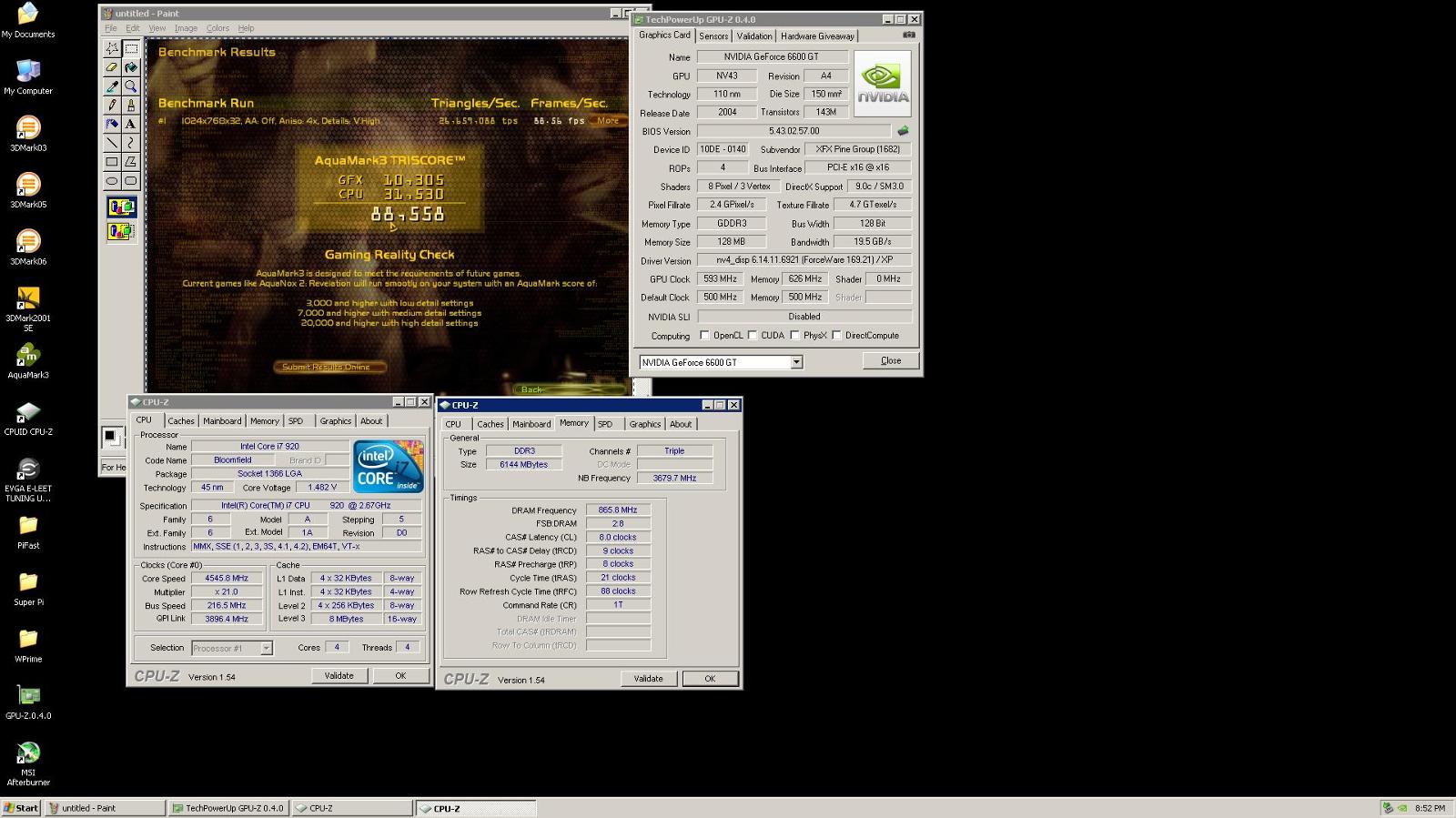Toggle the PhysX checkbox in GPU-Z
1456x818 pixels.
tap(795, 335)
